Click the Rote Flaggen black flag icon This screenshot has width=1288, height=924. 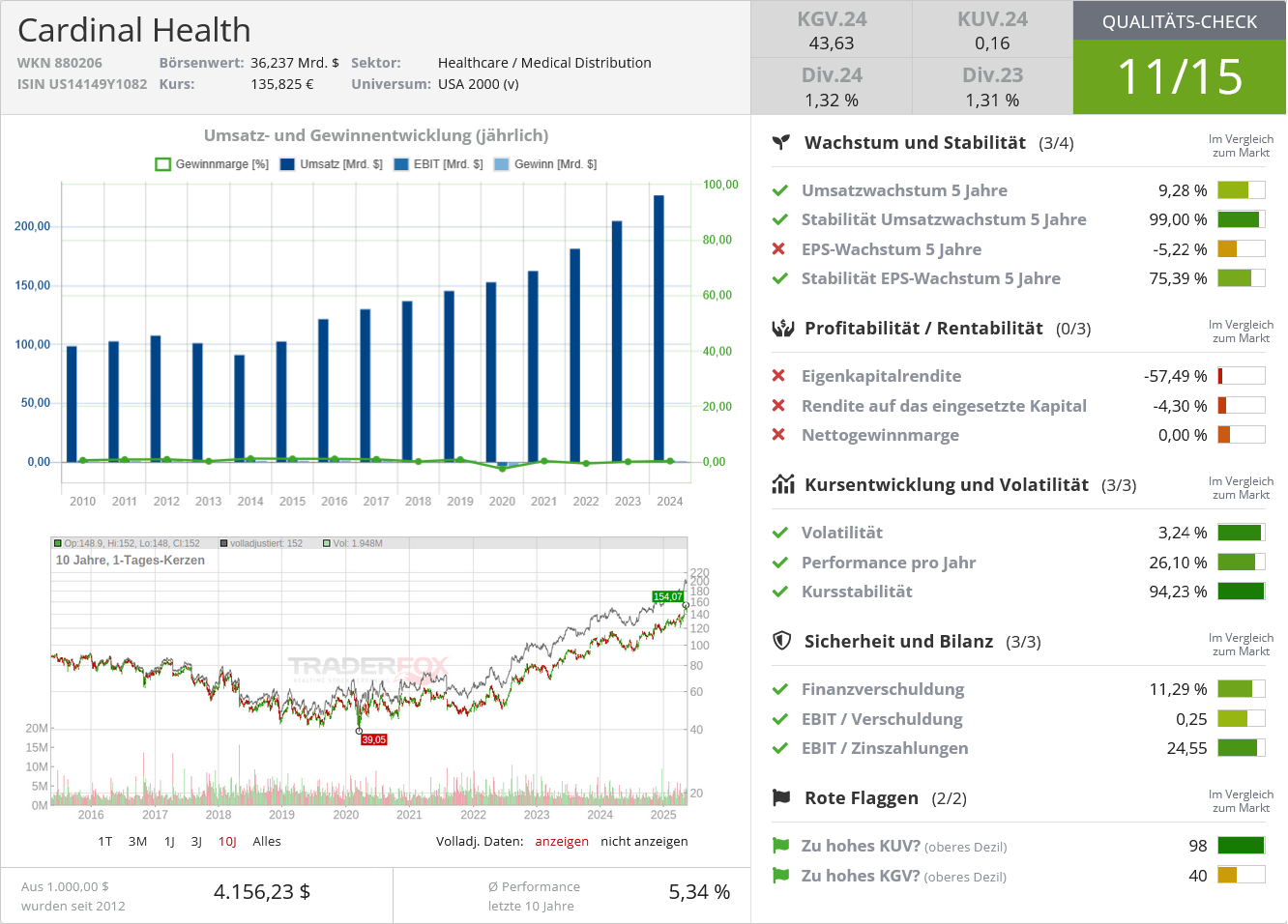[x=781, y=797]
